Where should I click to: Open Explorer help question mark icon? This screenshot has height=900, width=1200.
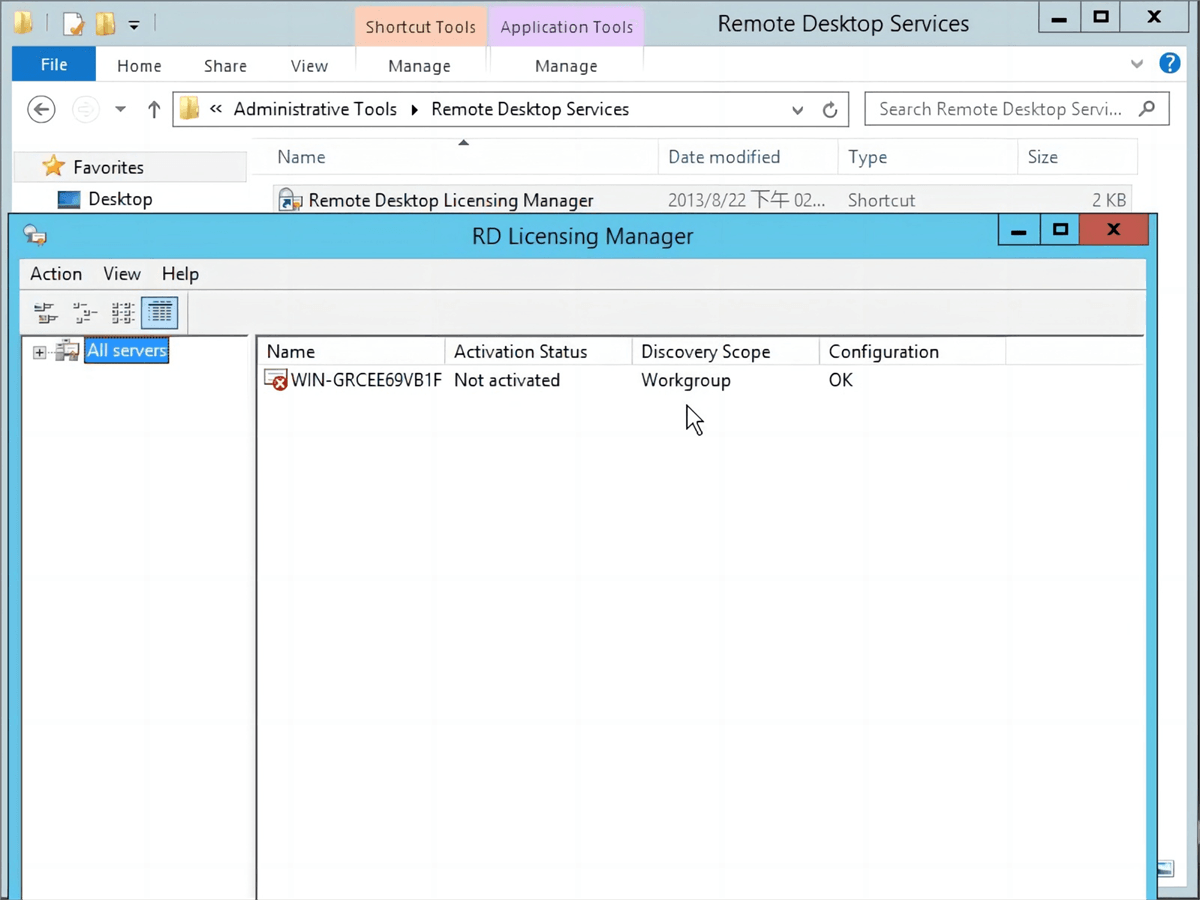[x=1169, y=64]
